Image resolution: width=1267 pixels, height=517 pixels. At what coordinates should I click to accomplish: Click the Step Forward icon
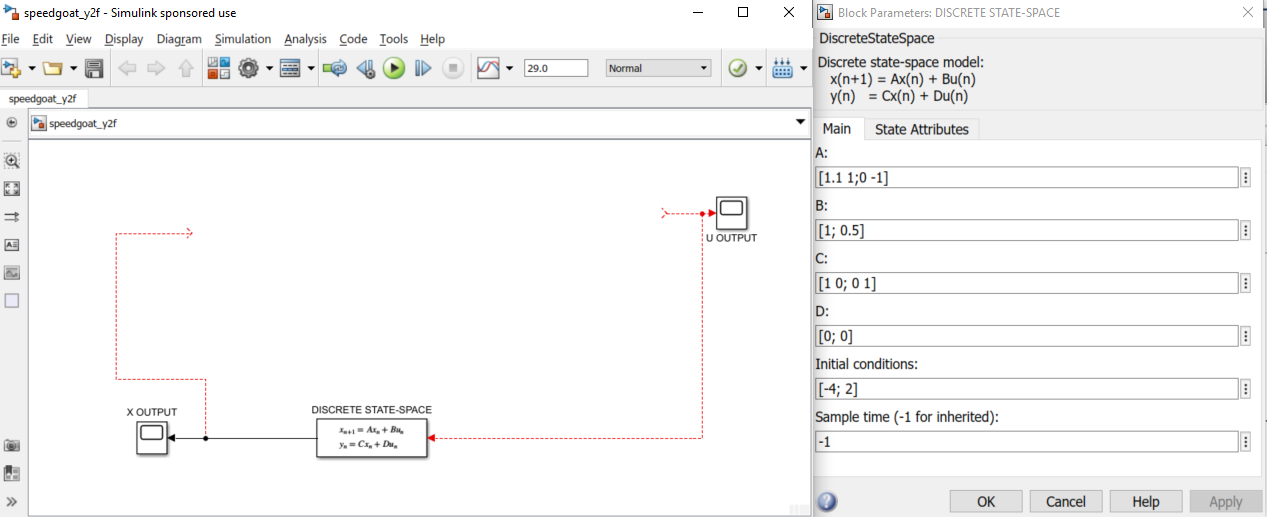point(423,68)
